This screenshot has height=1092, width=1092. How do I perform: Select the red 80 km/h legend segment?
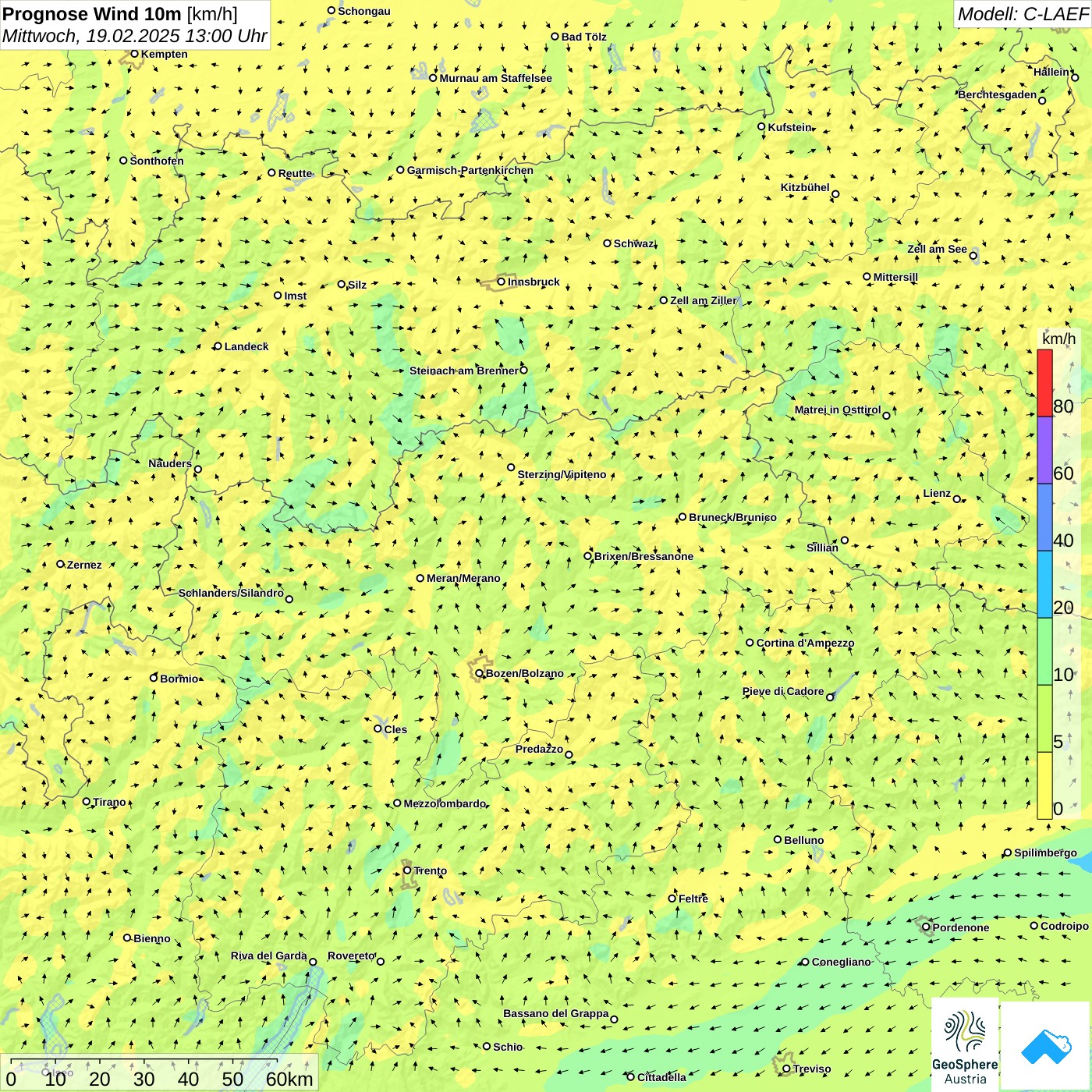click(1044, 383)
